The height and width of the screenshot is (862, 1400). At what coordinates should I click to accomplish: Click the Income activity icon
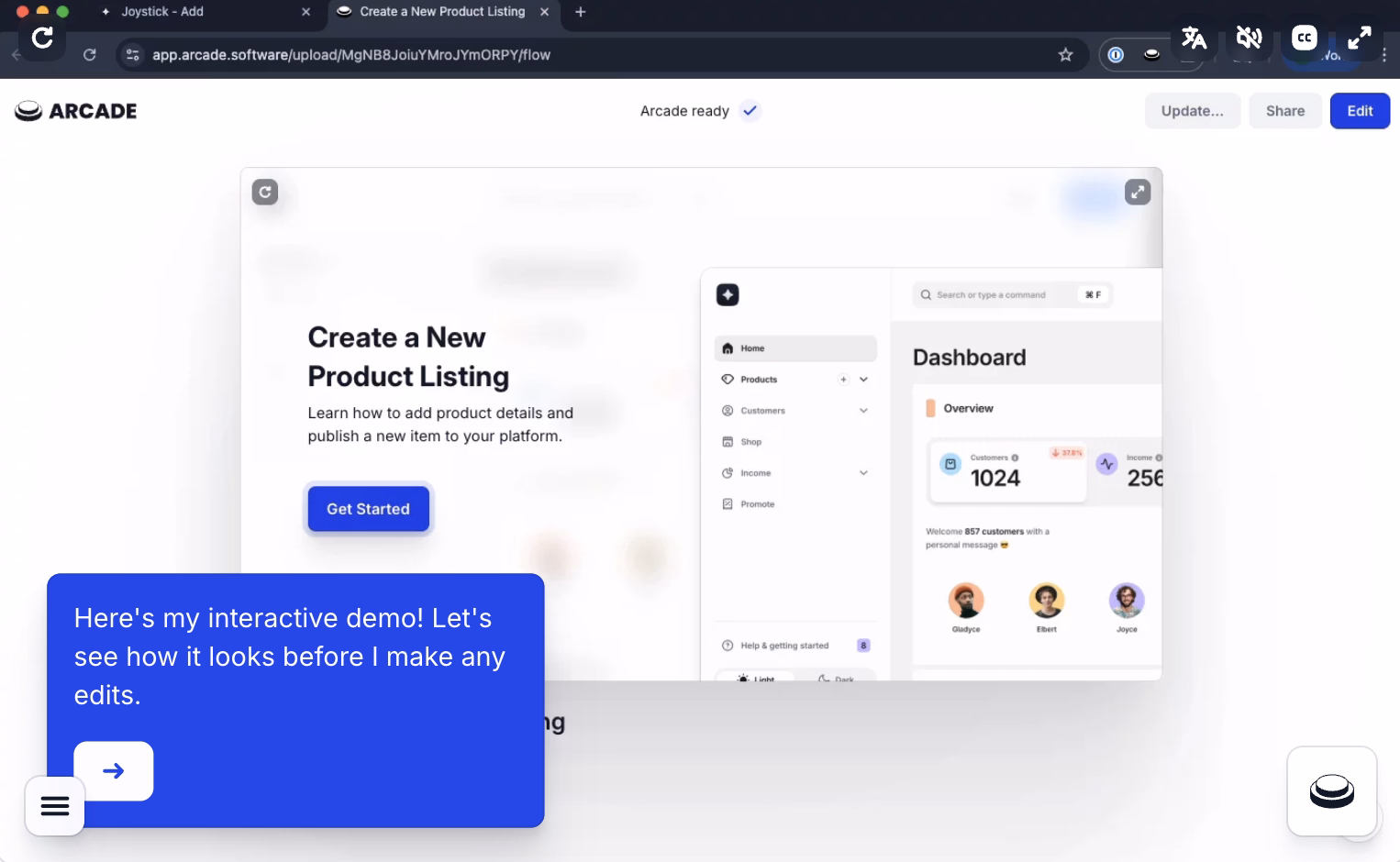(1107, 464)
